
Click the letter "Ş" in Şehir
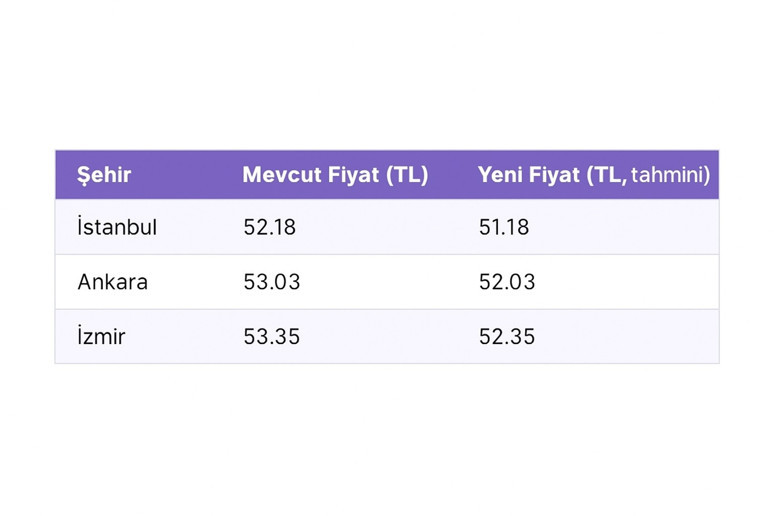(x=84, y=175)
